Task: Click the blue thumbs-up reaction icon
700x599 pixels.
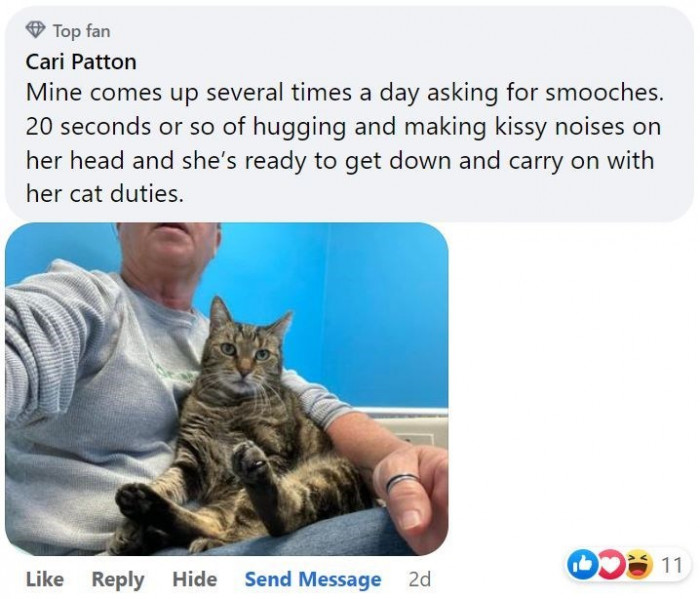Action: coord(579,565)
